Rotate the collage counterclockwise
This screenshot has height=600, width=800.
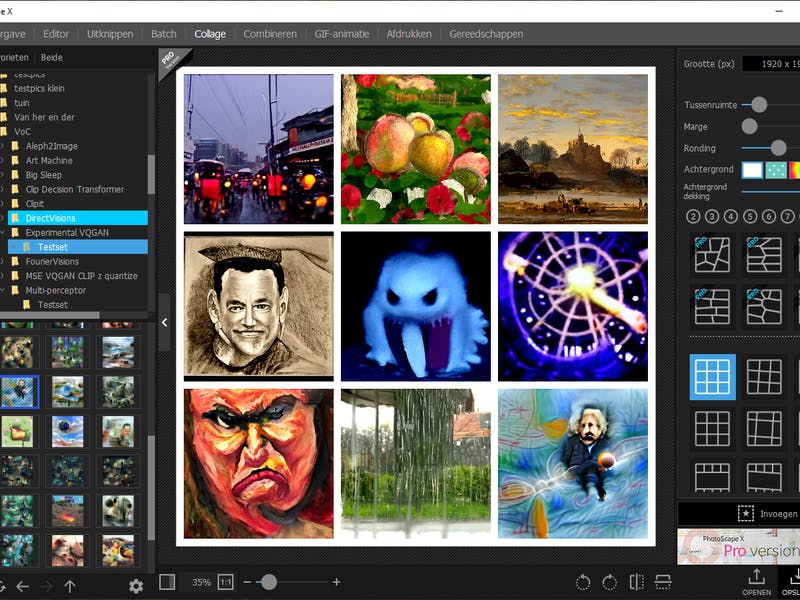pos(583,582)
